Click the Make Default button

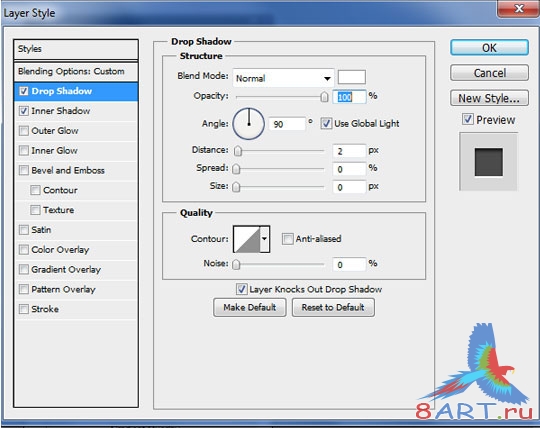(x=250, y=307)
